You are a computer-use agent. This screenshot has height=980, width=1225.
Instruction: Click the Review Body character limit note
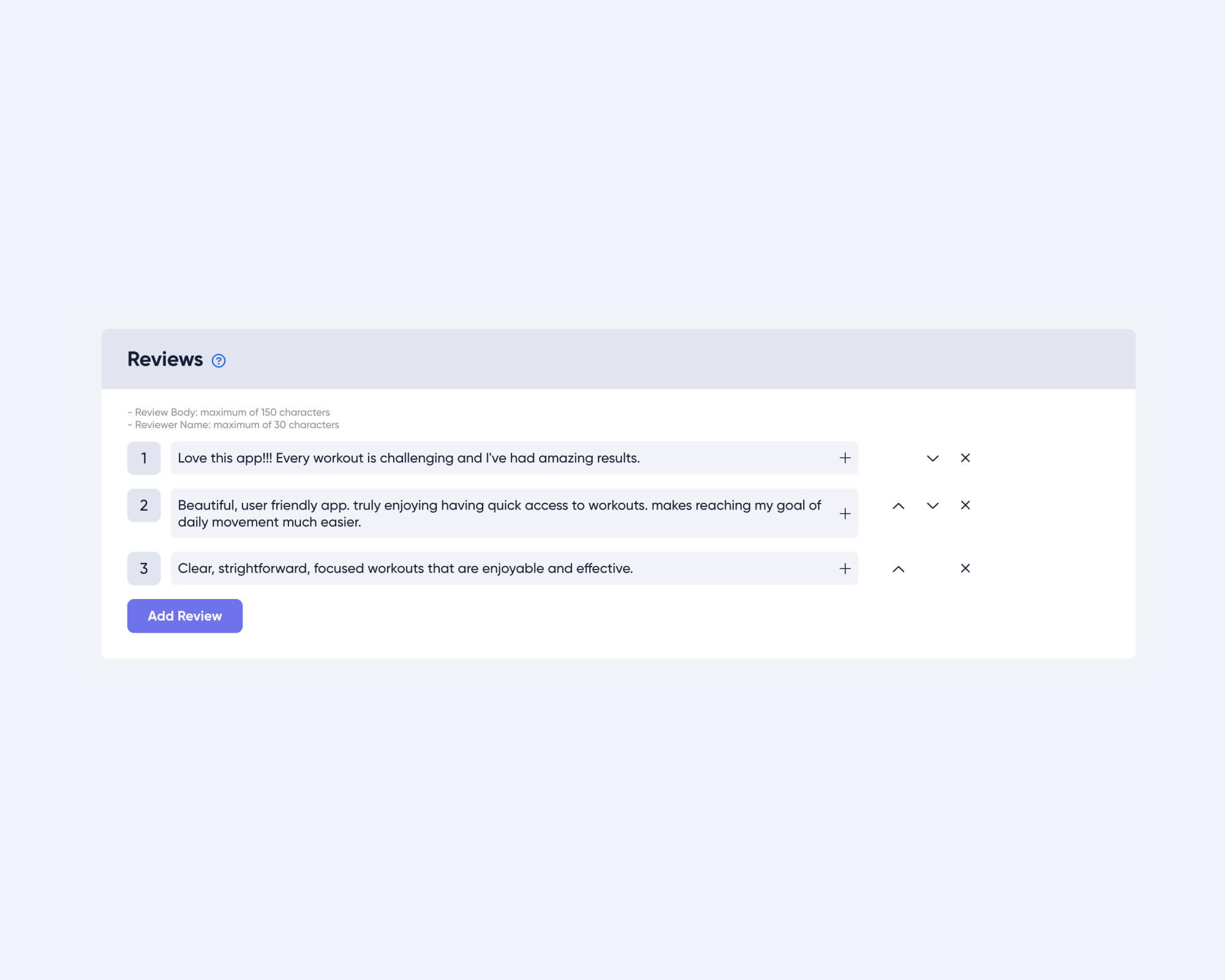[228, 412]
